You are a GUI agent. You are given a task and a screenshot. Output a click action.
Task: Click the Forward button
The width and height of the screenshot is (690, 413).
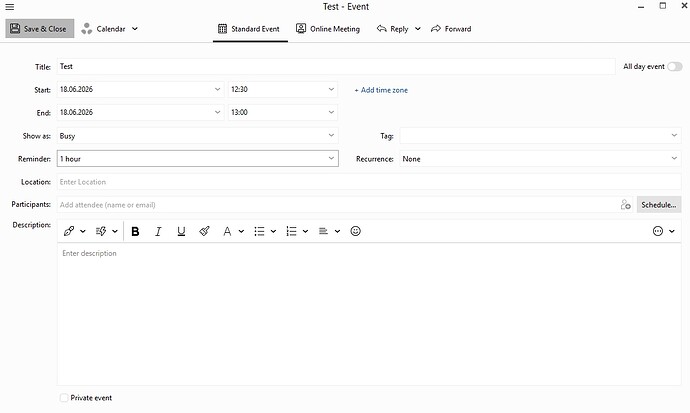(x=451, y=29)
